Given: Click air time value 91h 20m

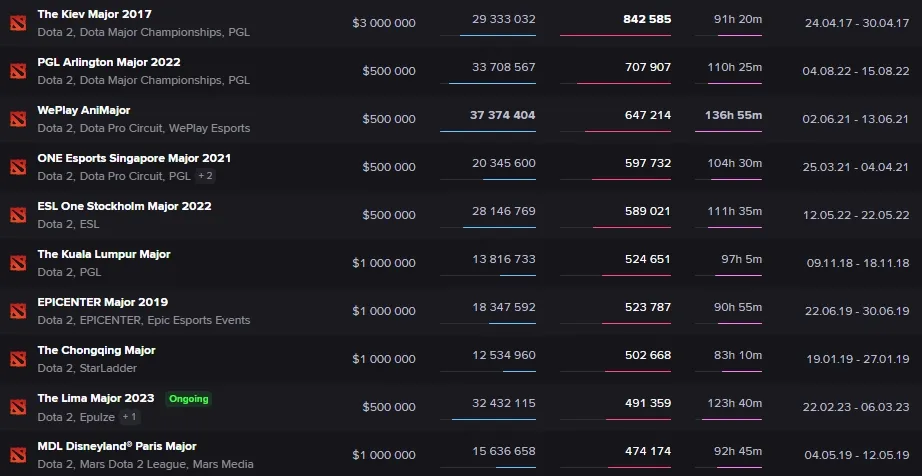Looking at the screenshot, I should pos(738,19).
